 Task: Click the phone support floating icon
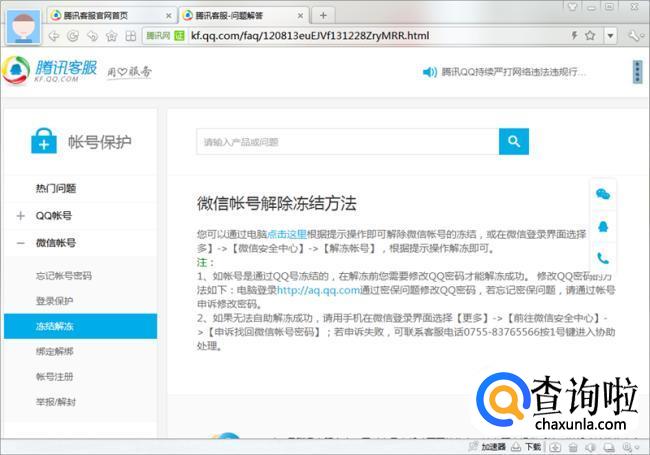(603, 258)
